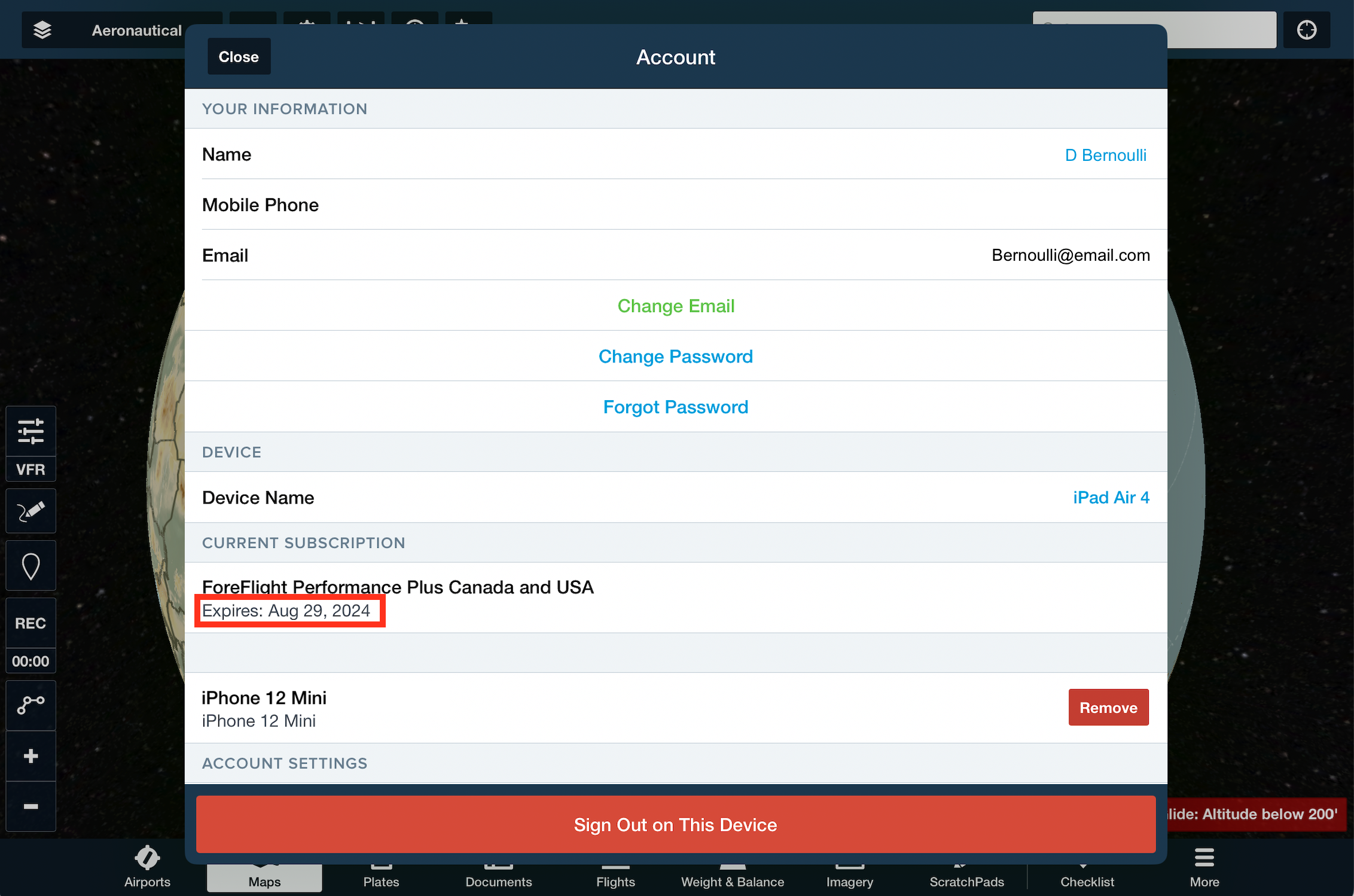
Task: Toggle the VFR indicator button
Action: 31,469
